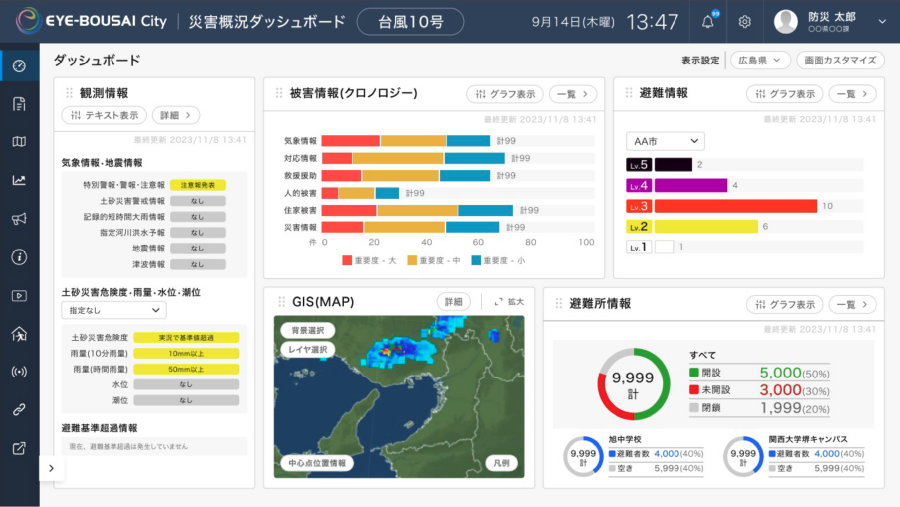The image size is (900, 507).
Task: Open the video play sidebar icon
Action: click(x=19, y=296)
